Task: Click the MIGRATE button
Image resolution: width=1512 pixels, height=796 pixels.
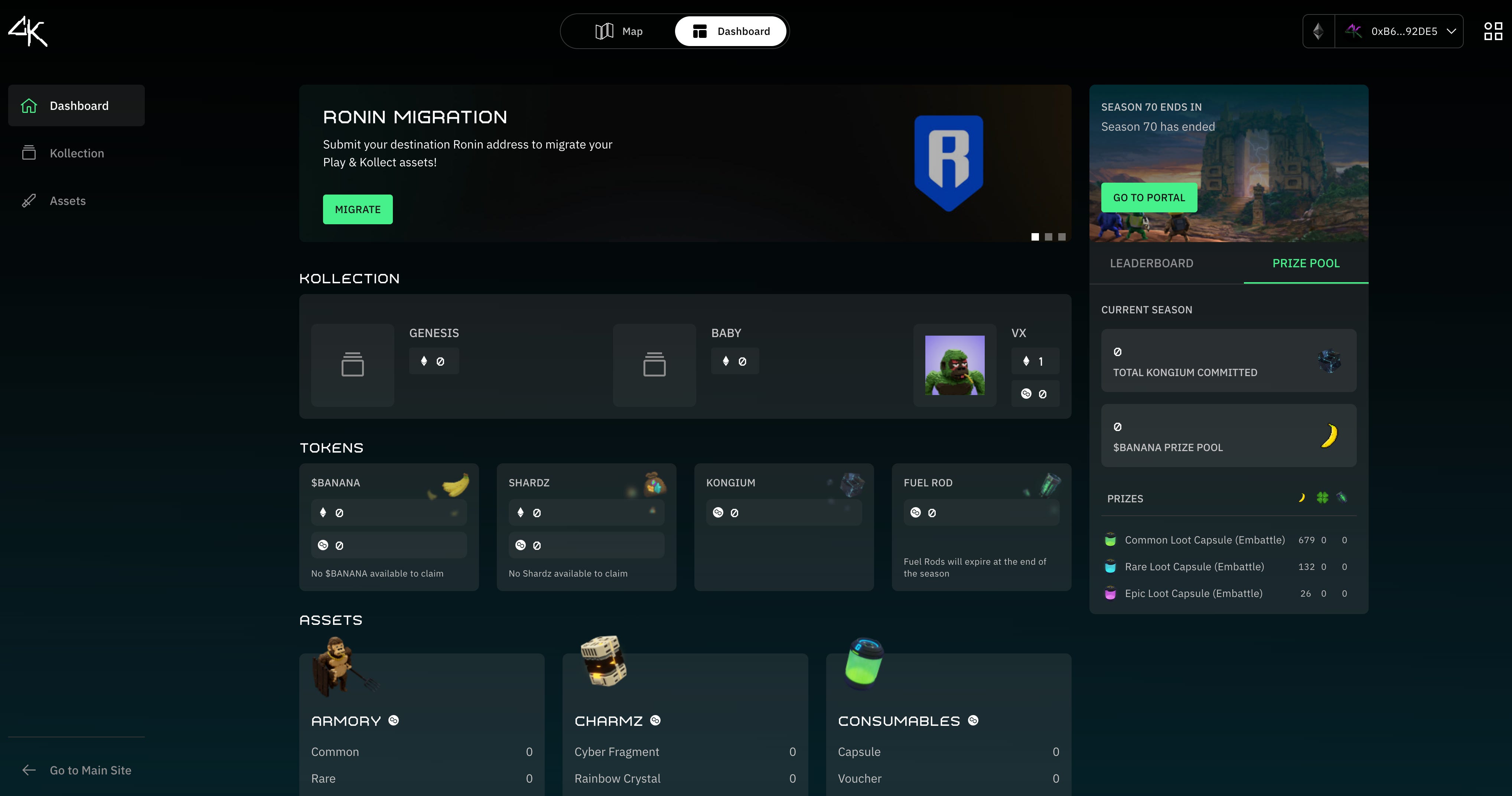Action: pyautogui.click(x=358, y=209)
